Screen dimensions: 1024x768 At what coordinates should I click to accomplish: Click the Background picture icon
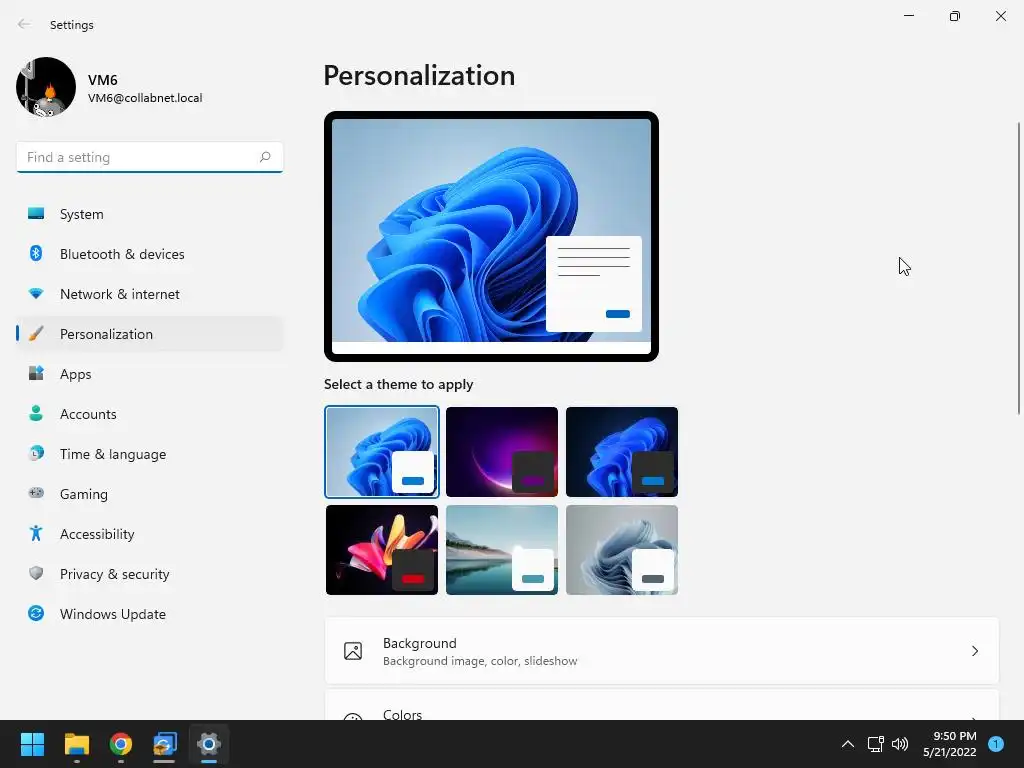click(353, 651)
